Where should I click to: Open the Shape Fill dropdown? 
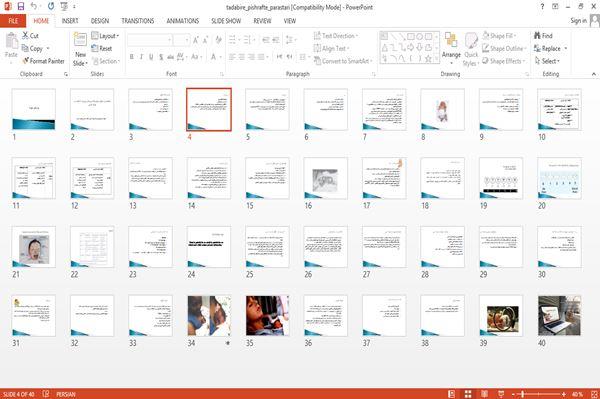pyautogui.click(x=499, y=36)
